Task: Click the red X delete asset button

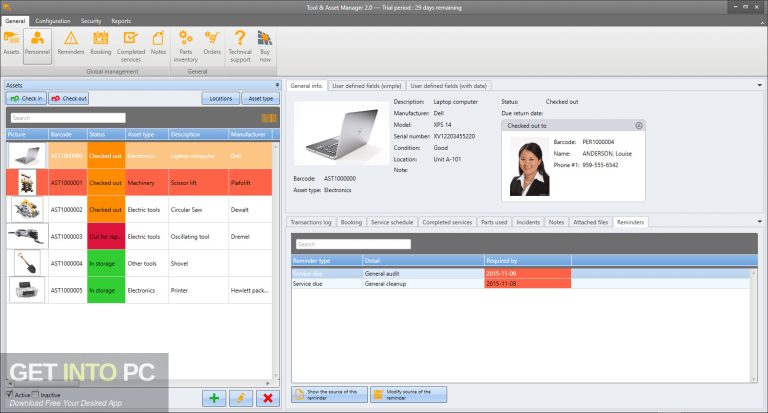Action: click(x=267, y=398)
